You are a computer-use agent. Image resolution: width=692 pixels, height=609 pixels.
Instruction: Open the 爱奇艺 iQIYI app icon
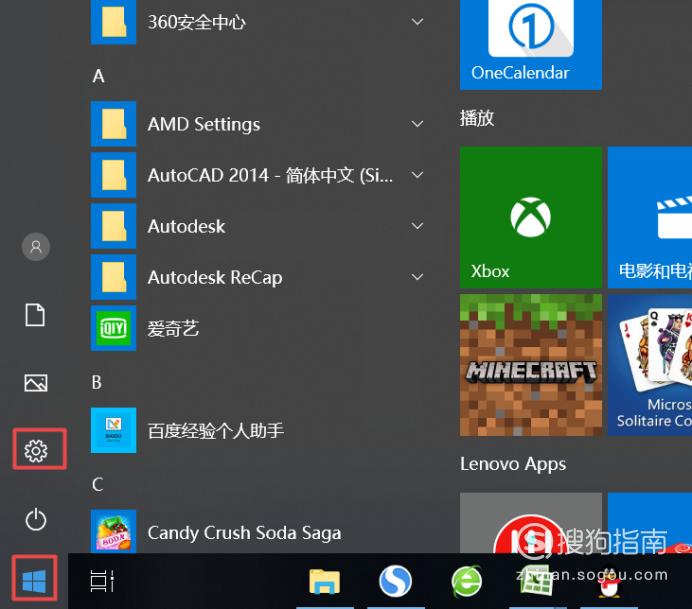(x=113, y=328)
